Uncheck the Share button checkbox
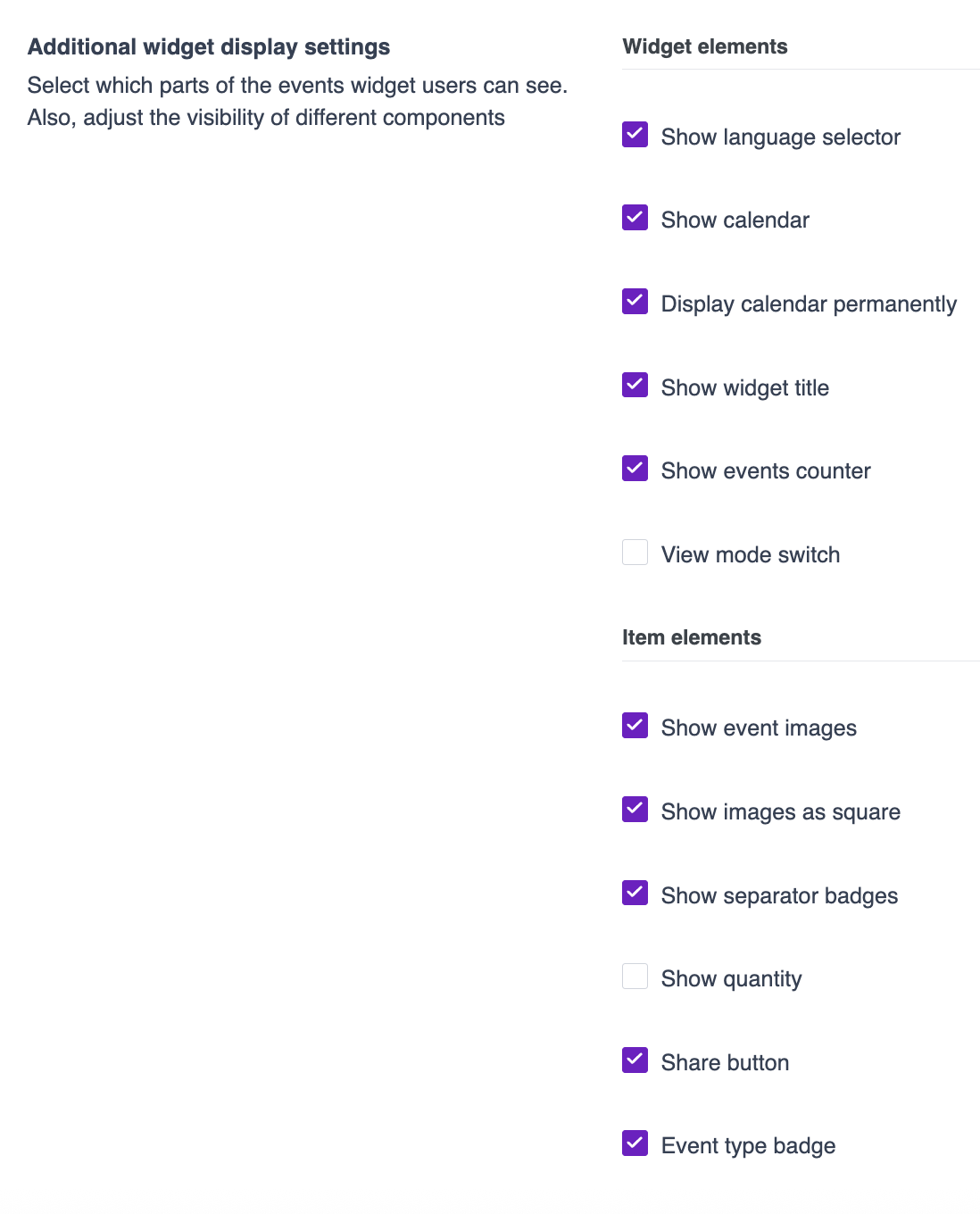 click(x=635, y=1060)
